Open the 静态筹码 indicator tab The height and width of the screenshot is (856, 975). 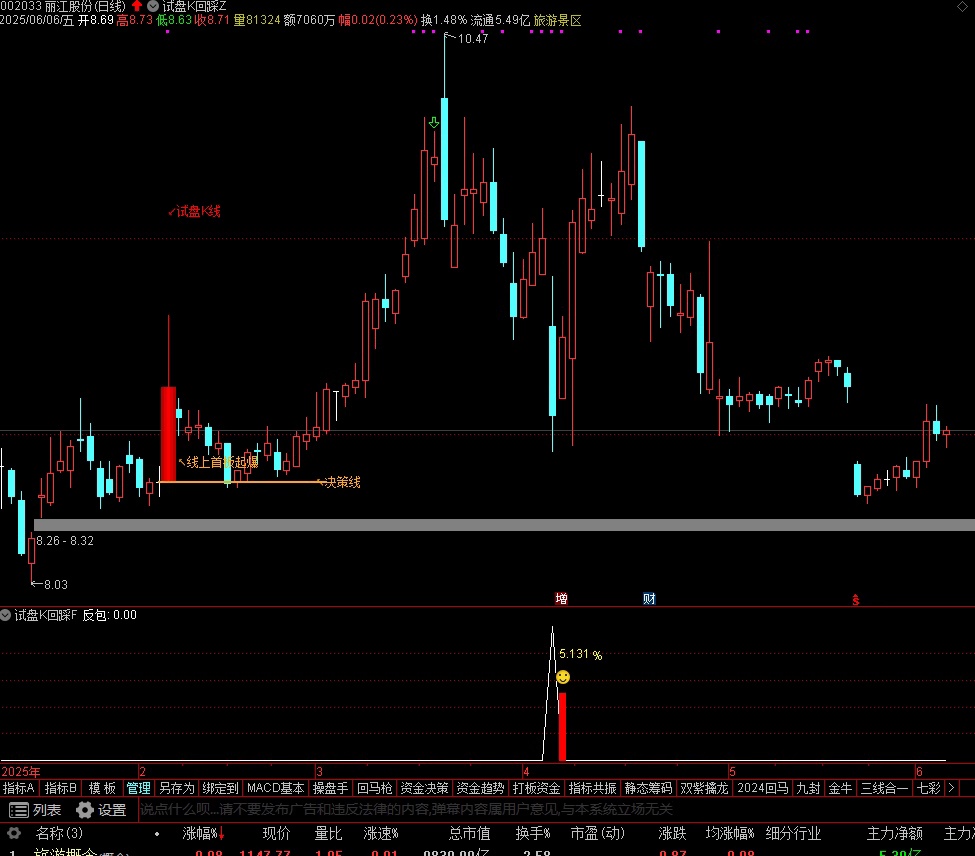pyautogui.click(x=648, y=788)
